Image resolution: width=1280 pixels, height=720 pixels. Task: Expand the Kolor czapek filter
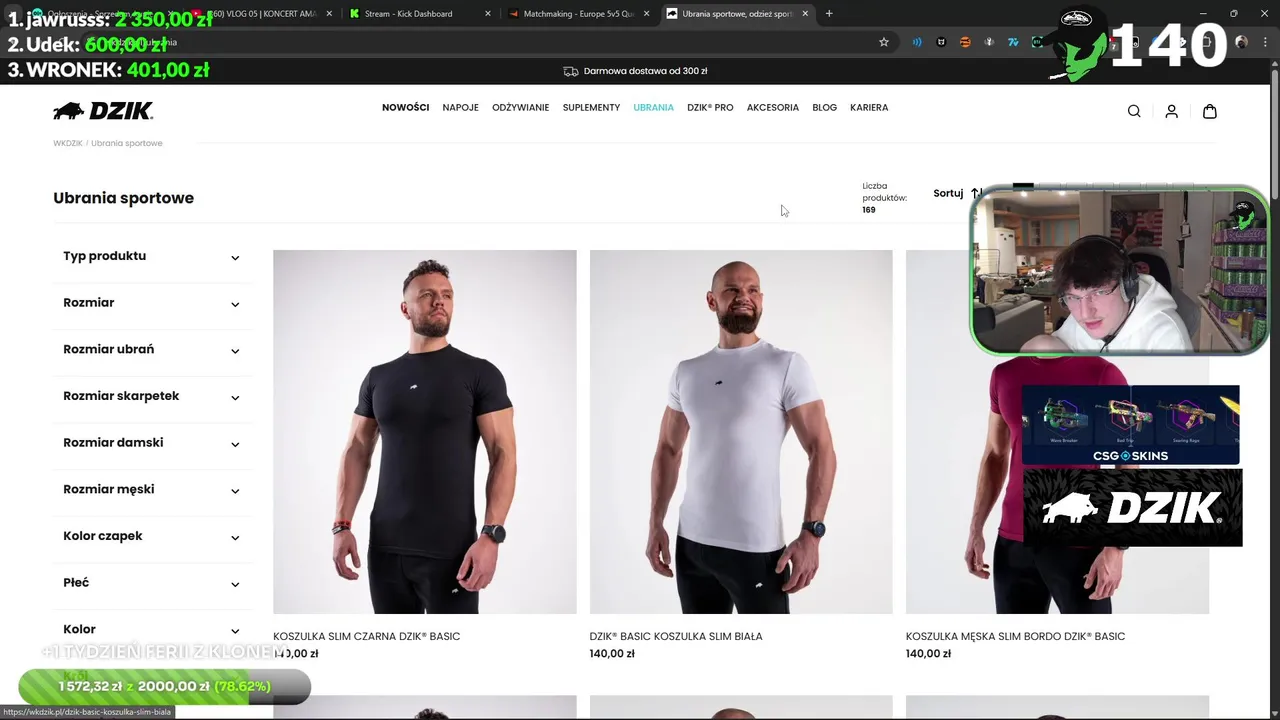[152, 536]
